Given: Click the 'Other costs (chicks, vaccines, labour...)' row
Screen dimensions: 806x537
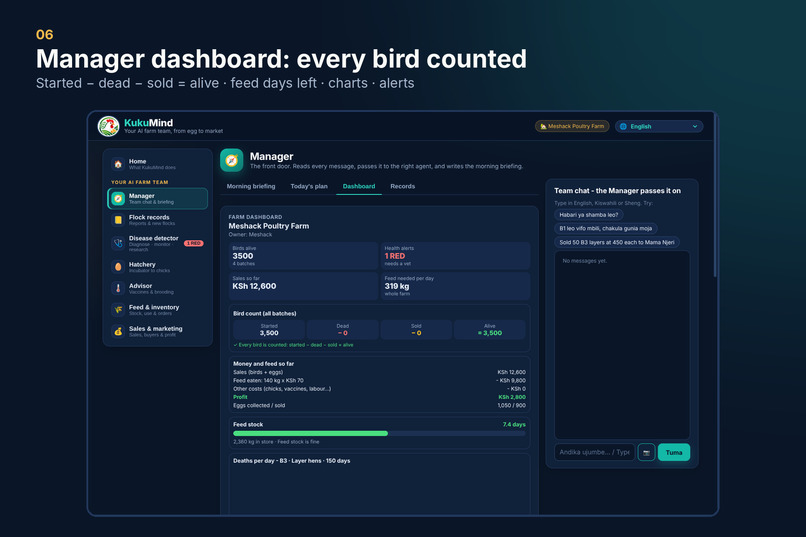Looking at the screenshot, I should pyautogui.click(x=379, y=389).
